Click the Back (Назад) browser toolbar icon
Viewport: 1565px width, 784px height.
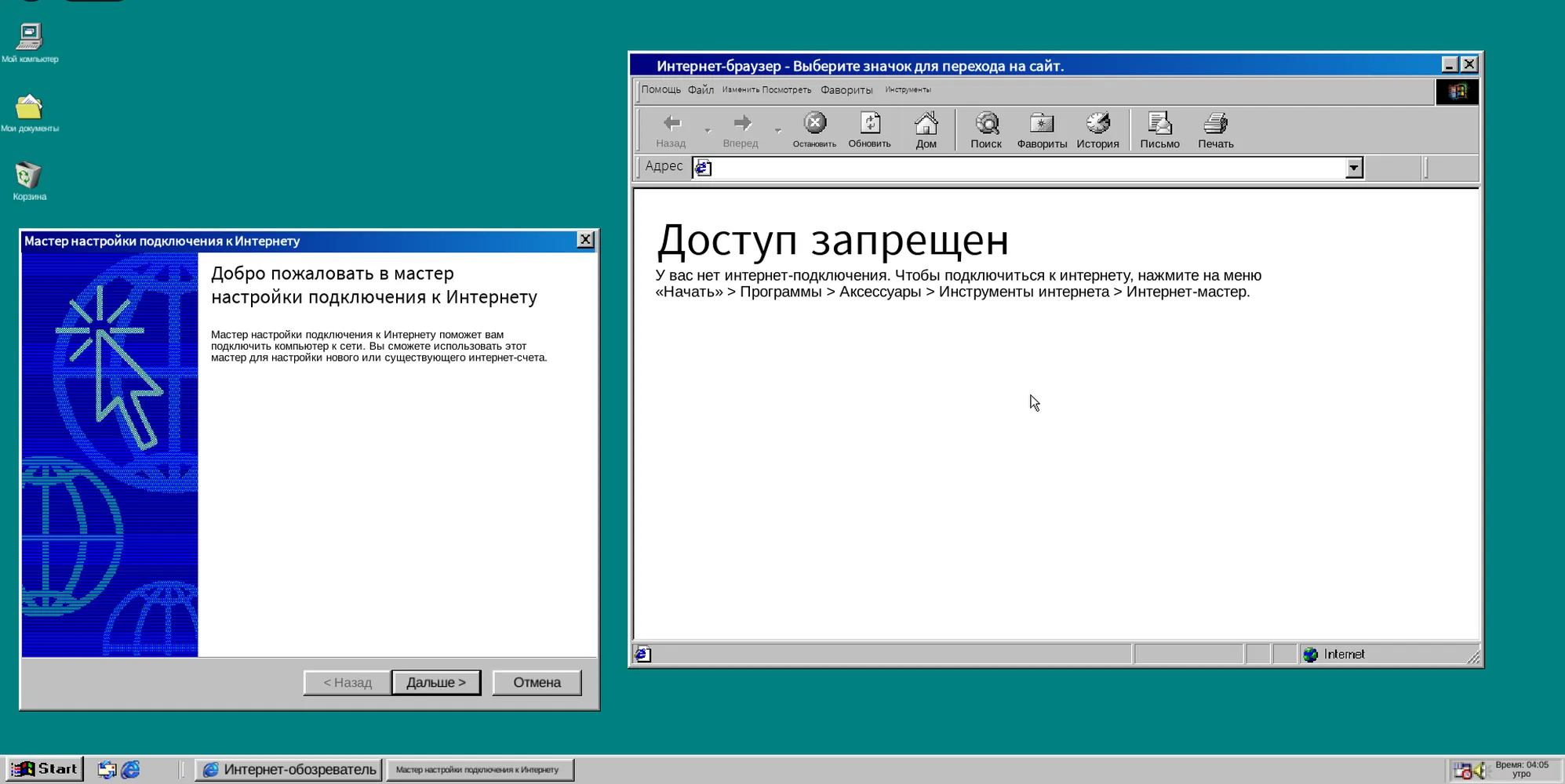point(671,130)
